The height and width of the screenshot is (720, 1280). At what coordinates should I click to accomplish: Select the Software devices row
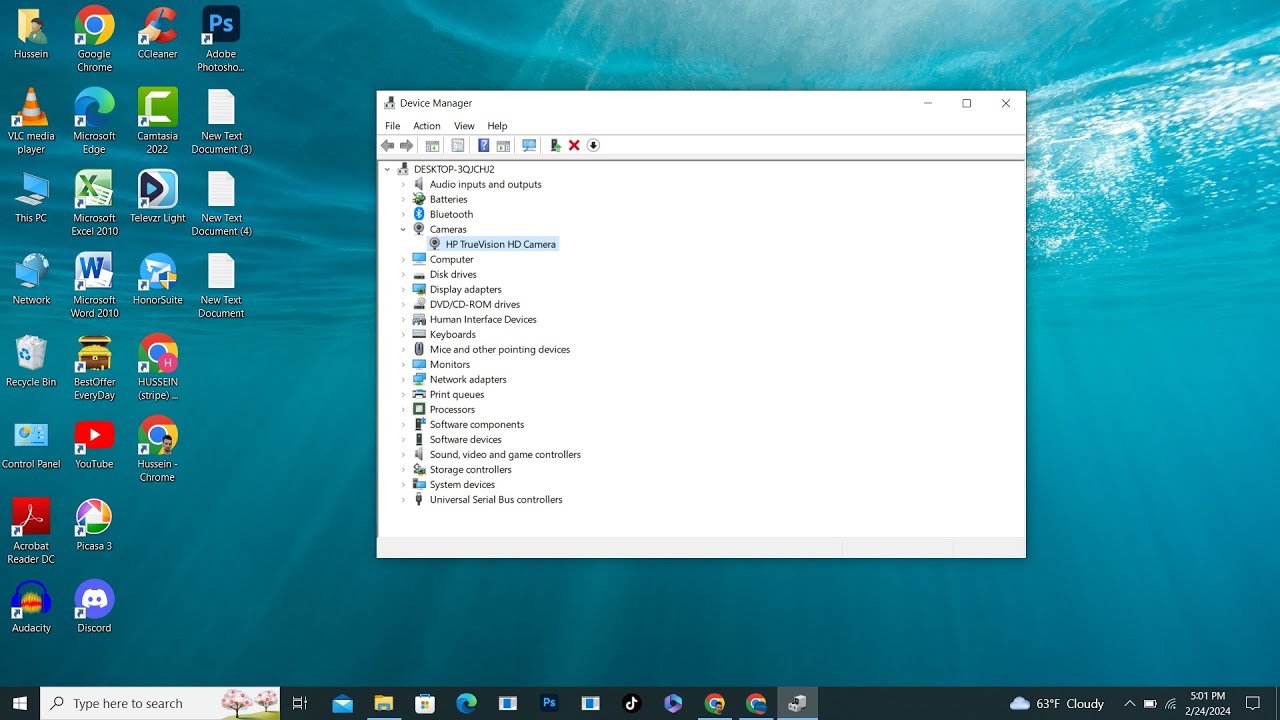(457, 440)
